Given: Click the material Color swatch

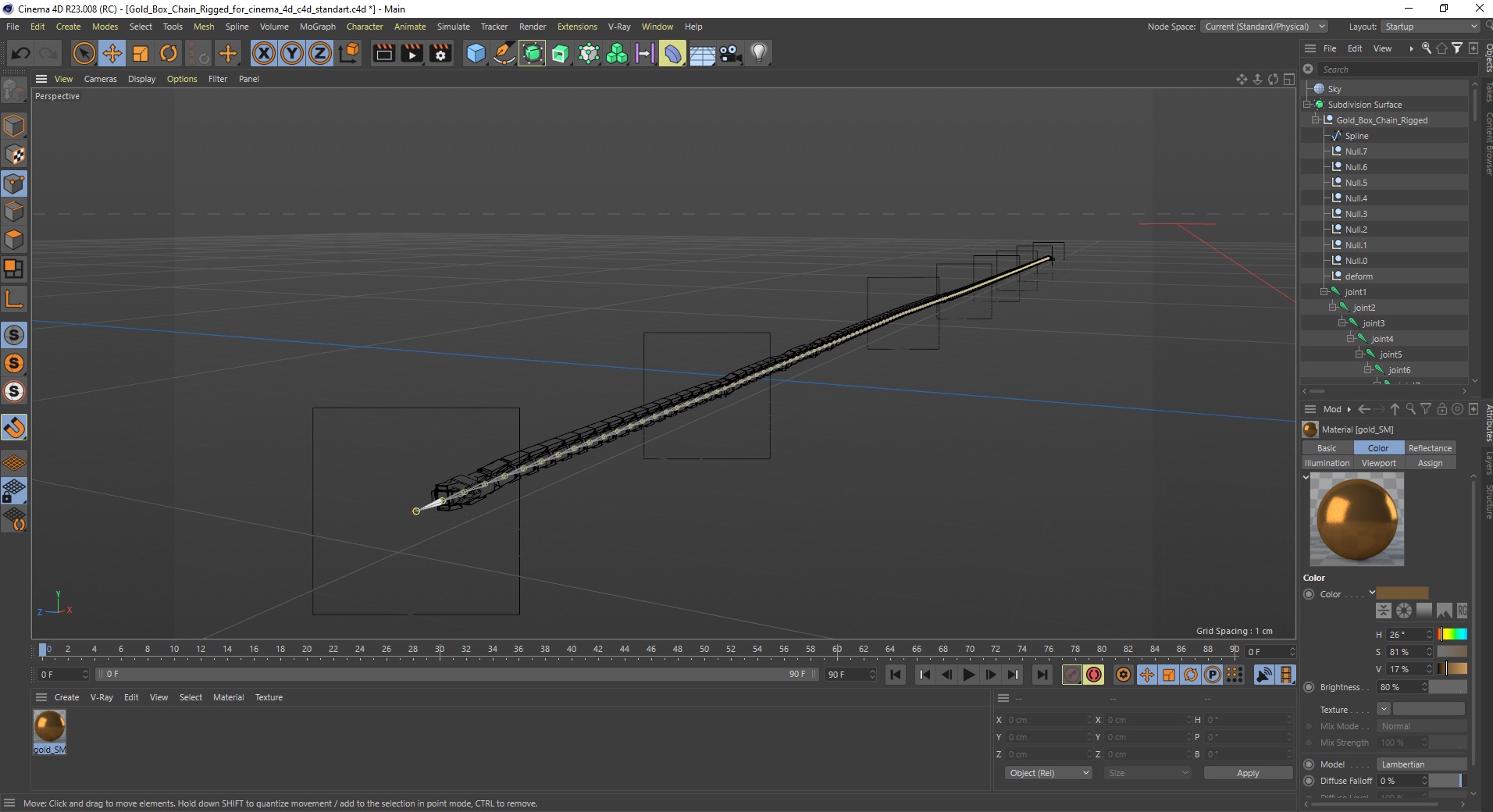Looking at the screenshot, I should [1402, 593].
